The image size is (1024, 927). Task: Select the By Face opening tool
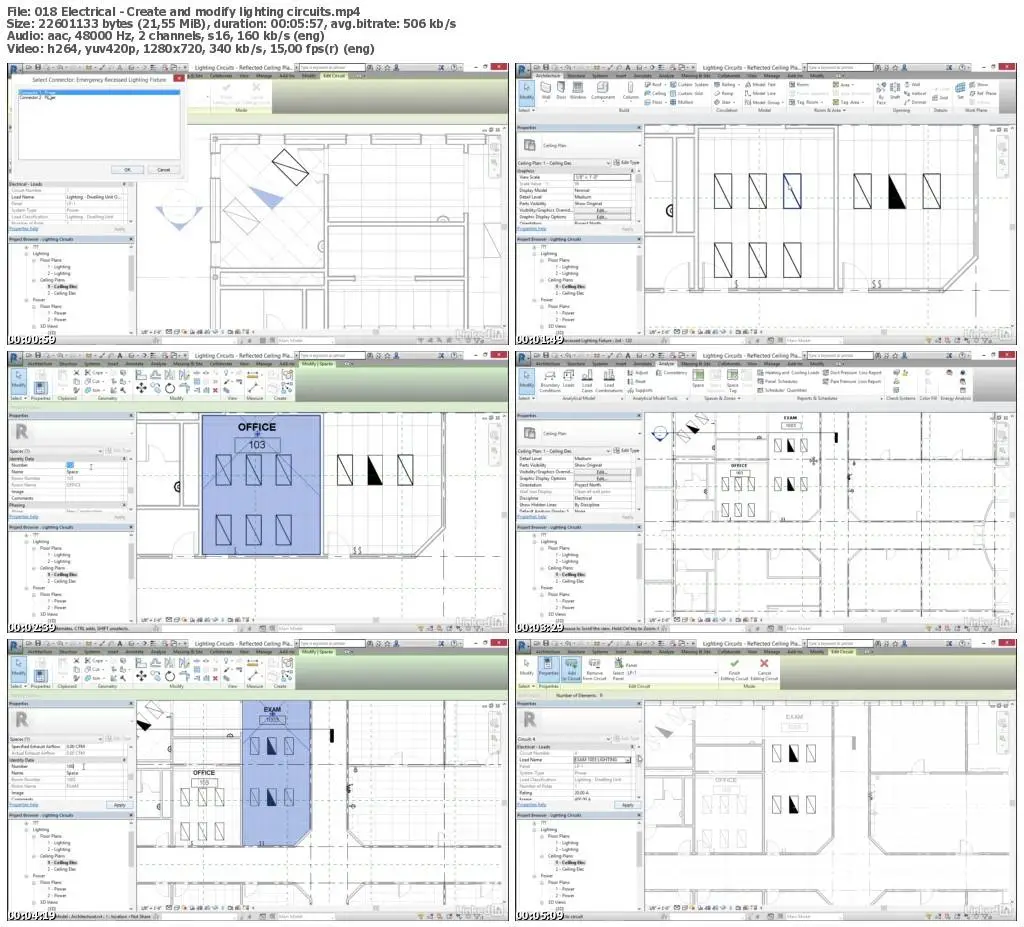tap(881, 93)
